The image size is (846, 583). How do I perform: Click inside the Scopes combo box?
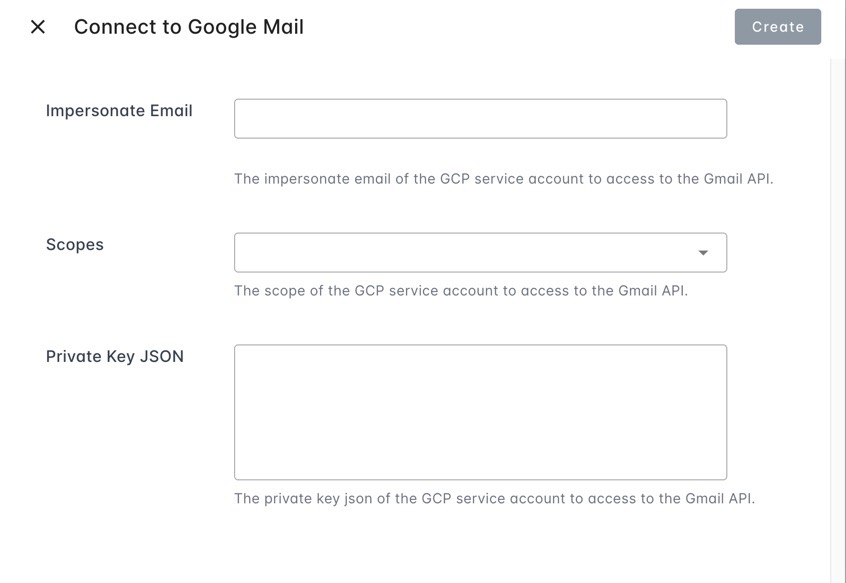(460, 253)
